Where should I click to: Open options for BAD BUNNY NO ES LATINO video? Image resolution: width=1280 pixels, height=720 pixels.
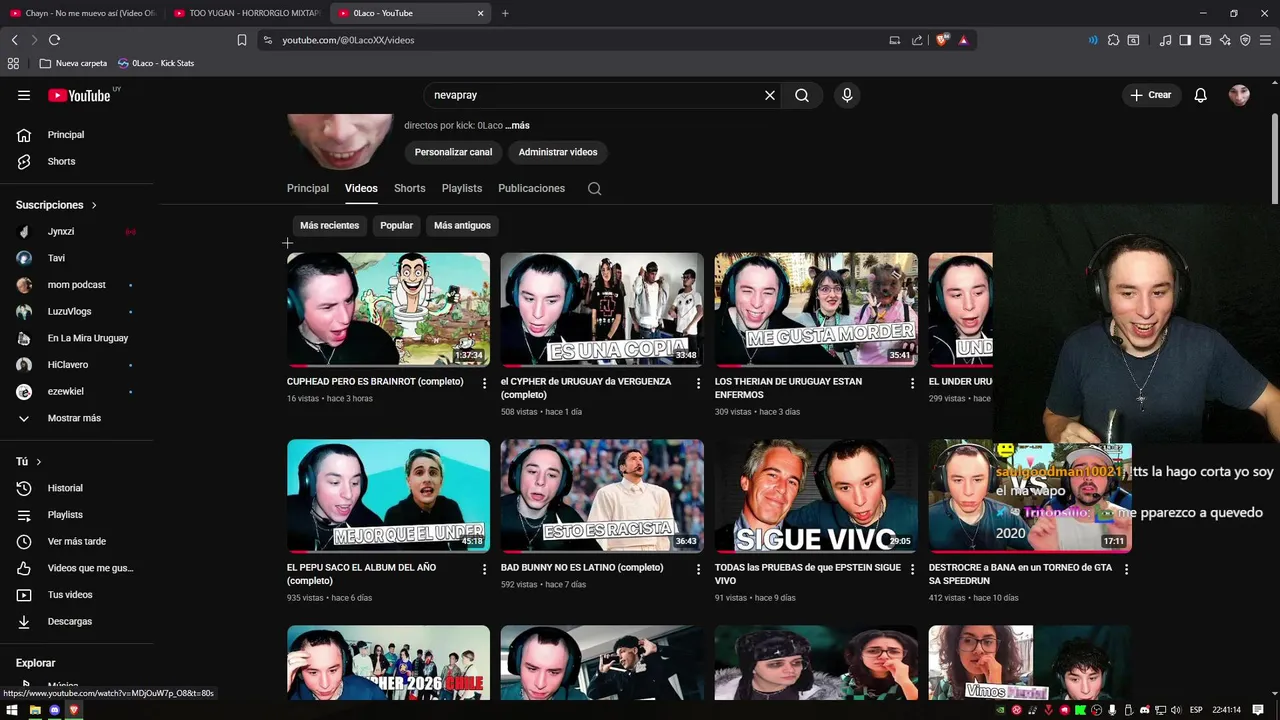699,569
